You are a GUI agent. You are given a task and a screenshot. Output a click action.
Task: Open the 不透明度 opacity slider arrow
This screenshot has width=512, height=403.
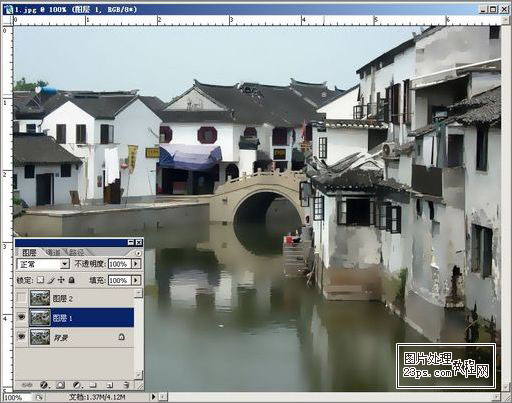[136, 264]
